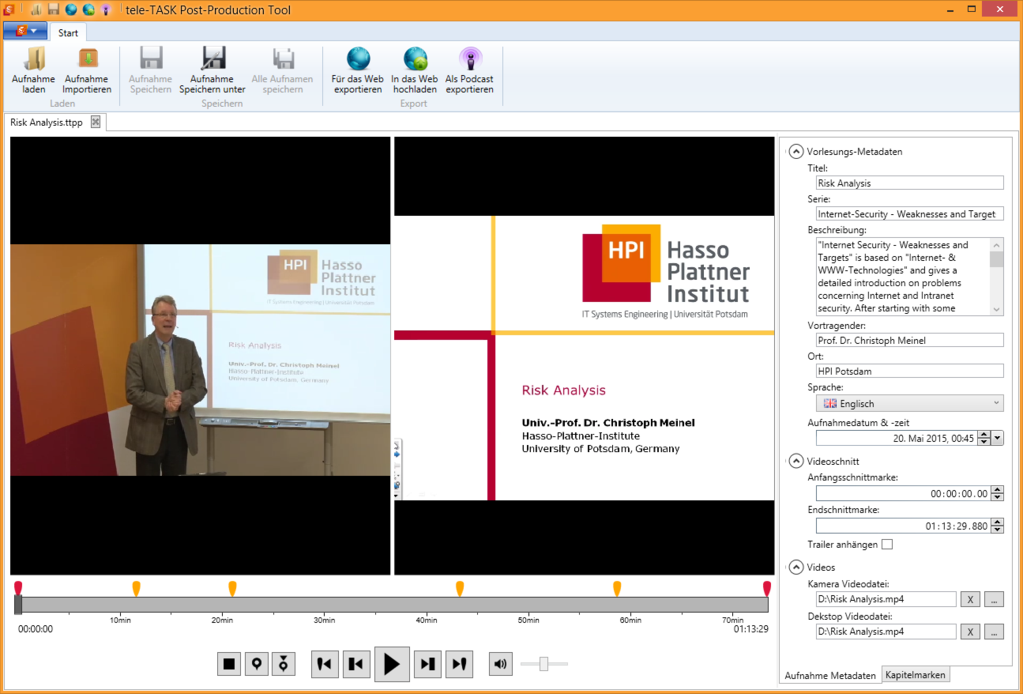Collapse the Videoschnitt section
1023x694 pixels.
pos(796,461)
